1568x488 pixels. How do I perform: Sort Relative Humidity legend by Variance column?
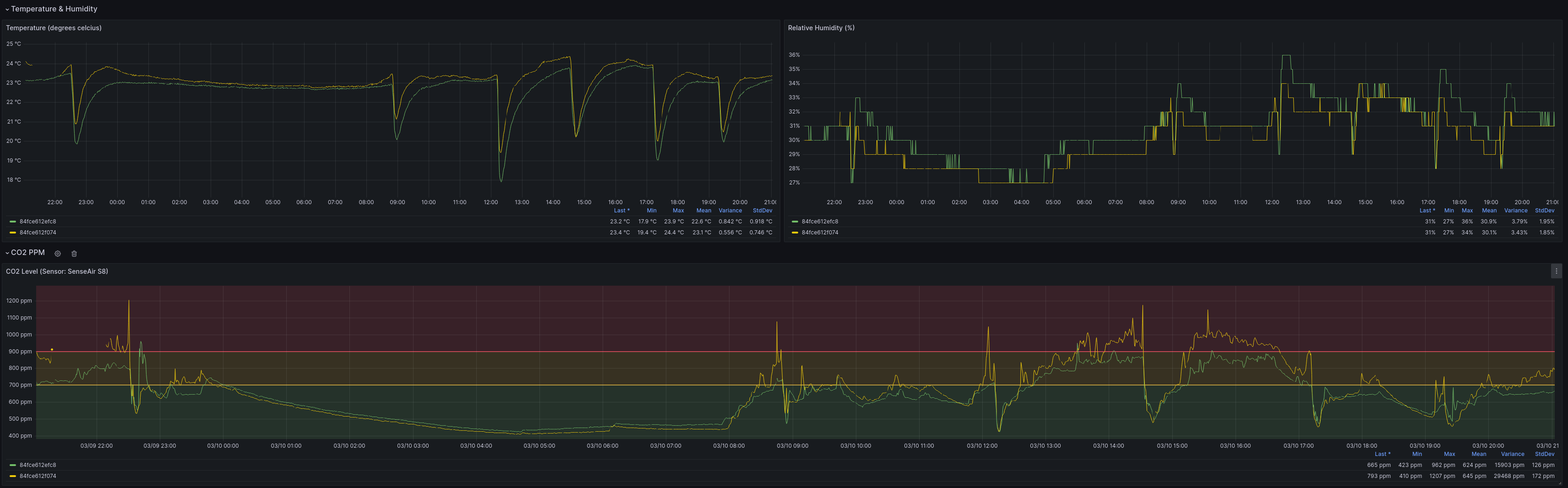1516,211
